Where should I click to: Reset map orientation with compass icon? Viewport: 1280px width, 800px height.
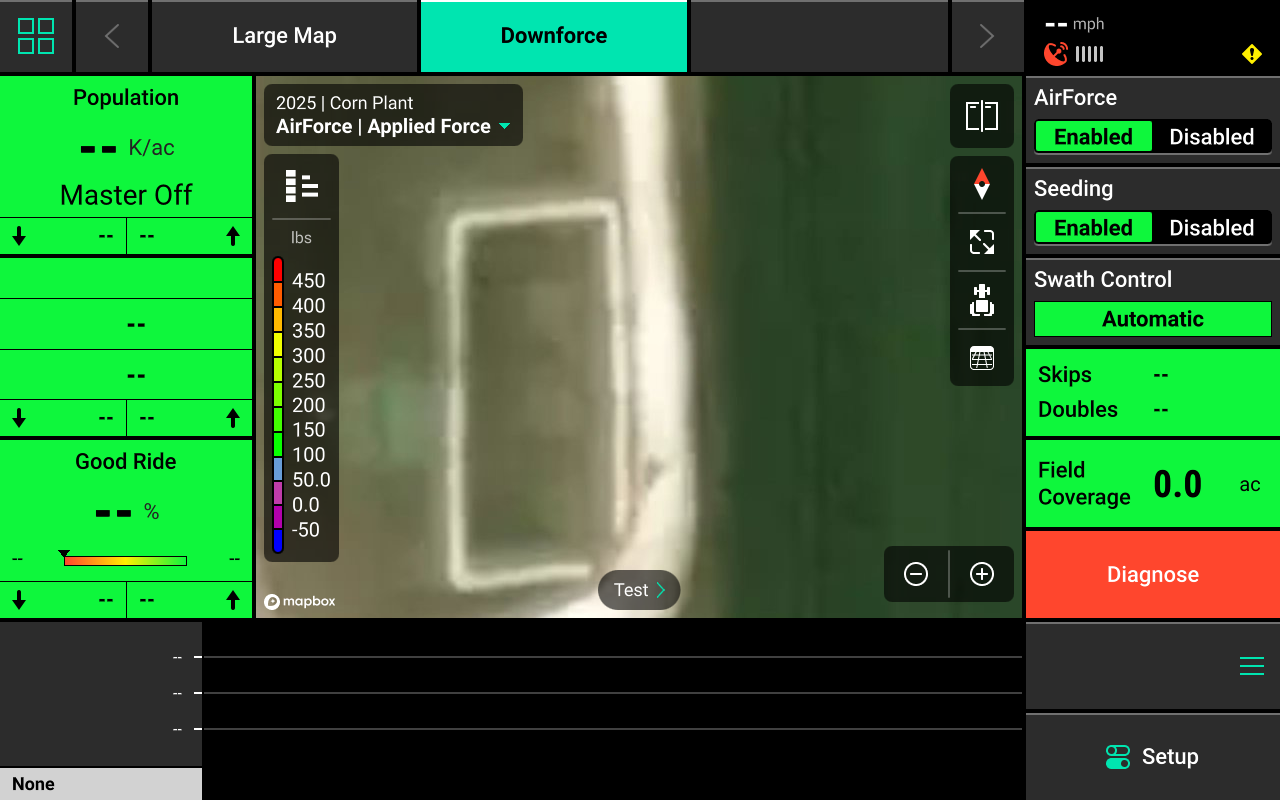pos(981,184)
